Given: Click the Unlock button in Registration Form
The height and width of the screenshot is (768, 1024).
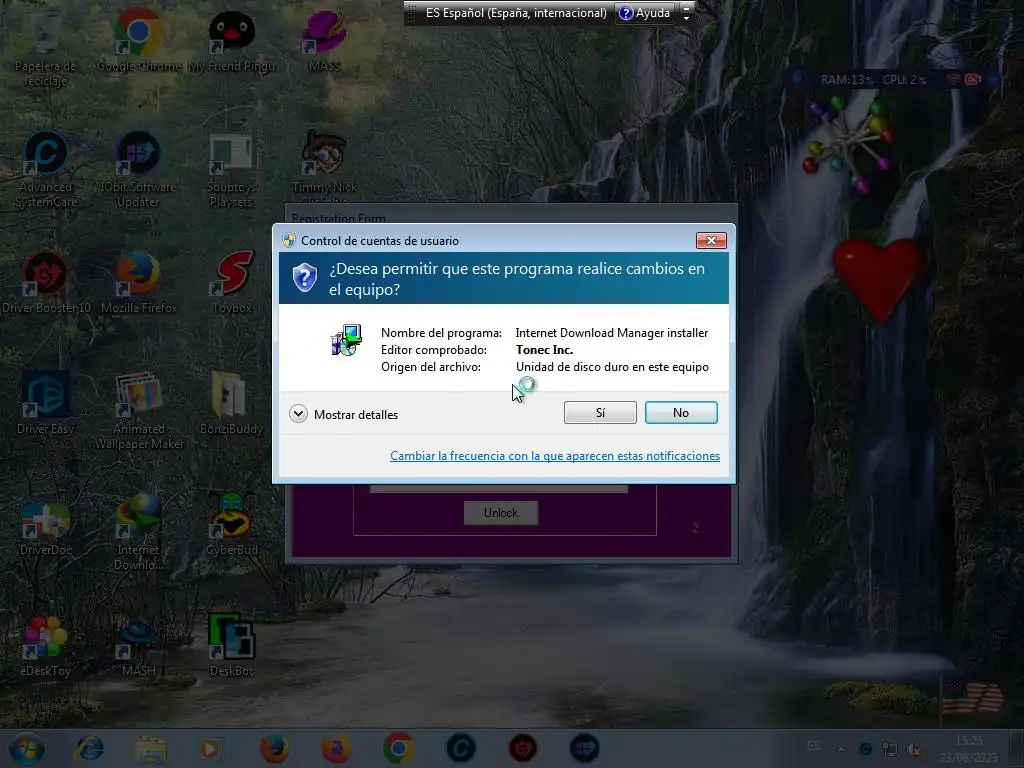Looking at the screenshot, I should click(501, 513).
